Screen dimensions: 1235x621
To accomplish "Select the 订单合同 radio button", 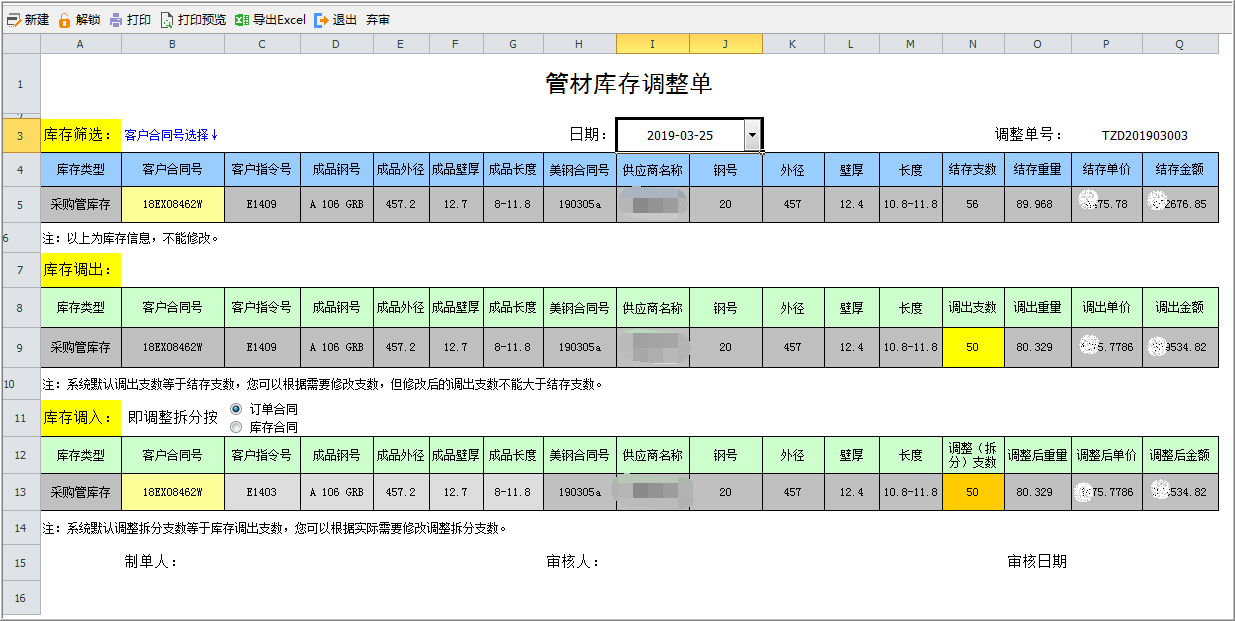I will click(x=236, y=409).
